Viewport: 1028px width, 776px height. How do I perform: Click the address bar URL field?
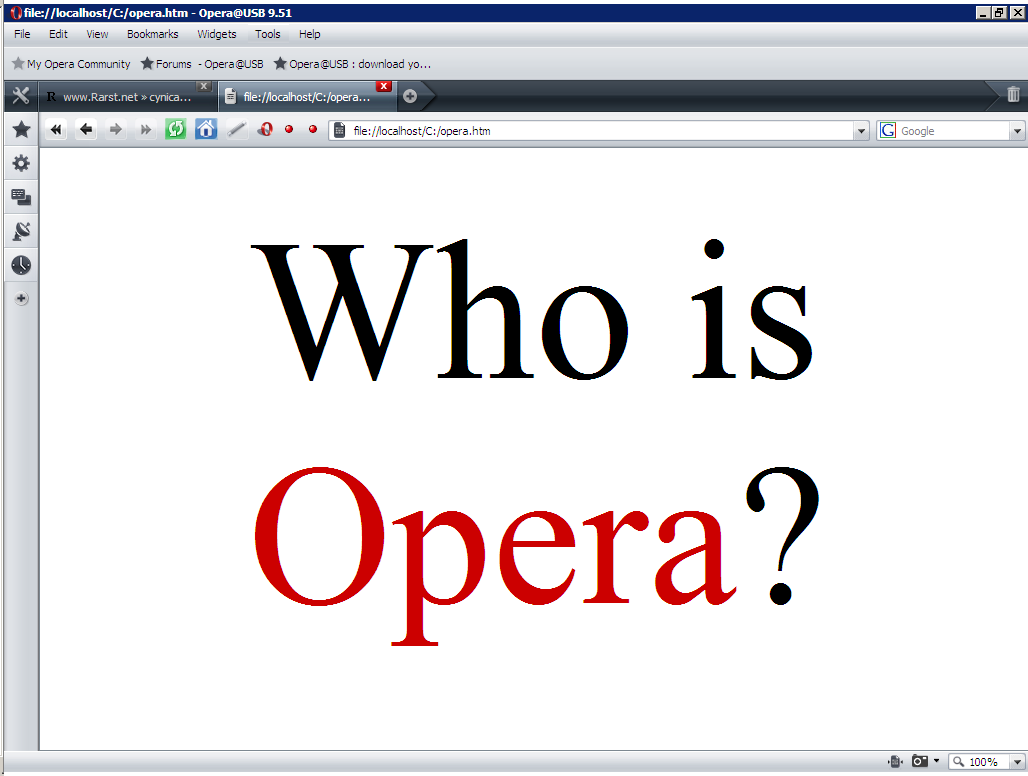click(x=599, y=130)
